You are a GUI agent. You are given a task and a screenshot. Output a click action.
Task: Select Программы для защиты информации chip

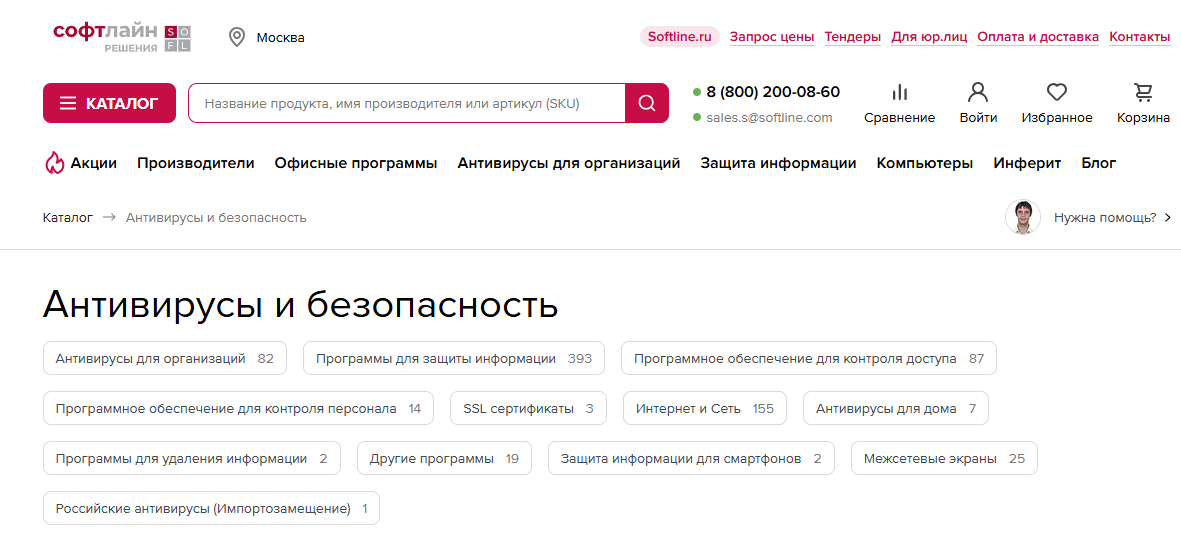tap(454, 359)
